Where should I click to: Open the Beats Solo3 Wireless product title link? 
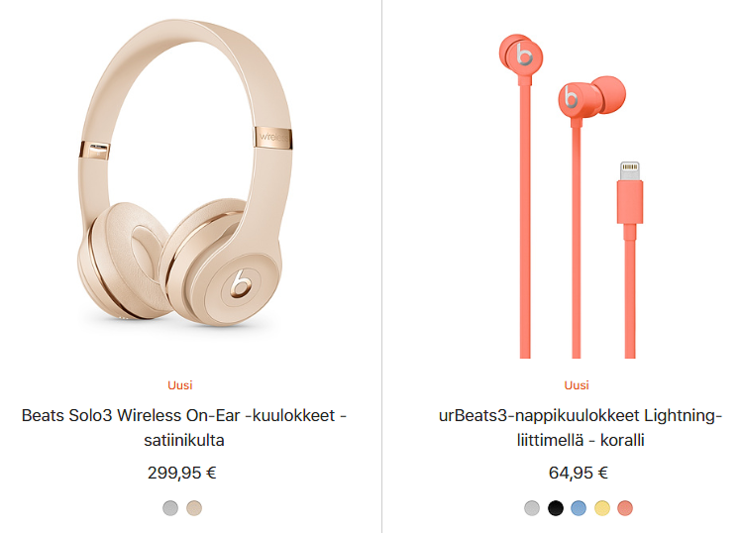[x=184, y=428]
